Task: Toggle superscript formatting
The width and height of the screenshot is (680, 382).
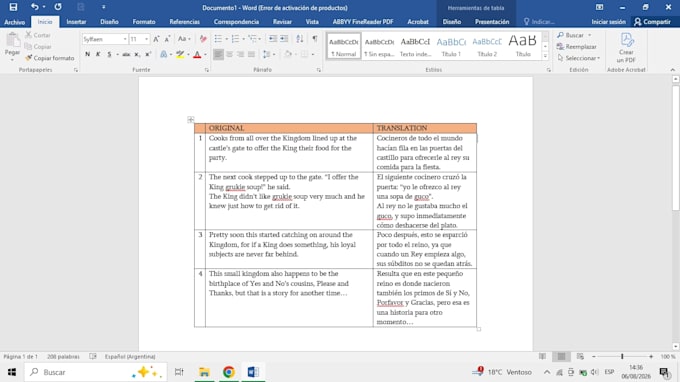Action: (148, 54)
